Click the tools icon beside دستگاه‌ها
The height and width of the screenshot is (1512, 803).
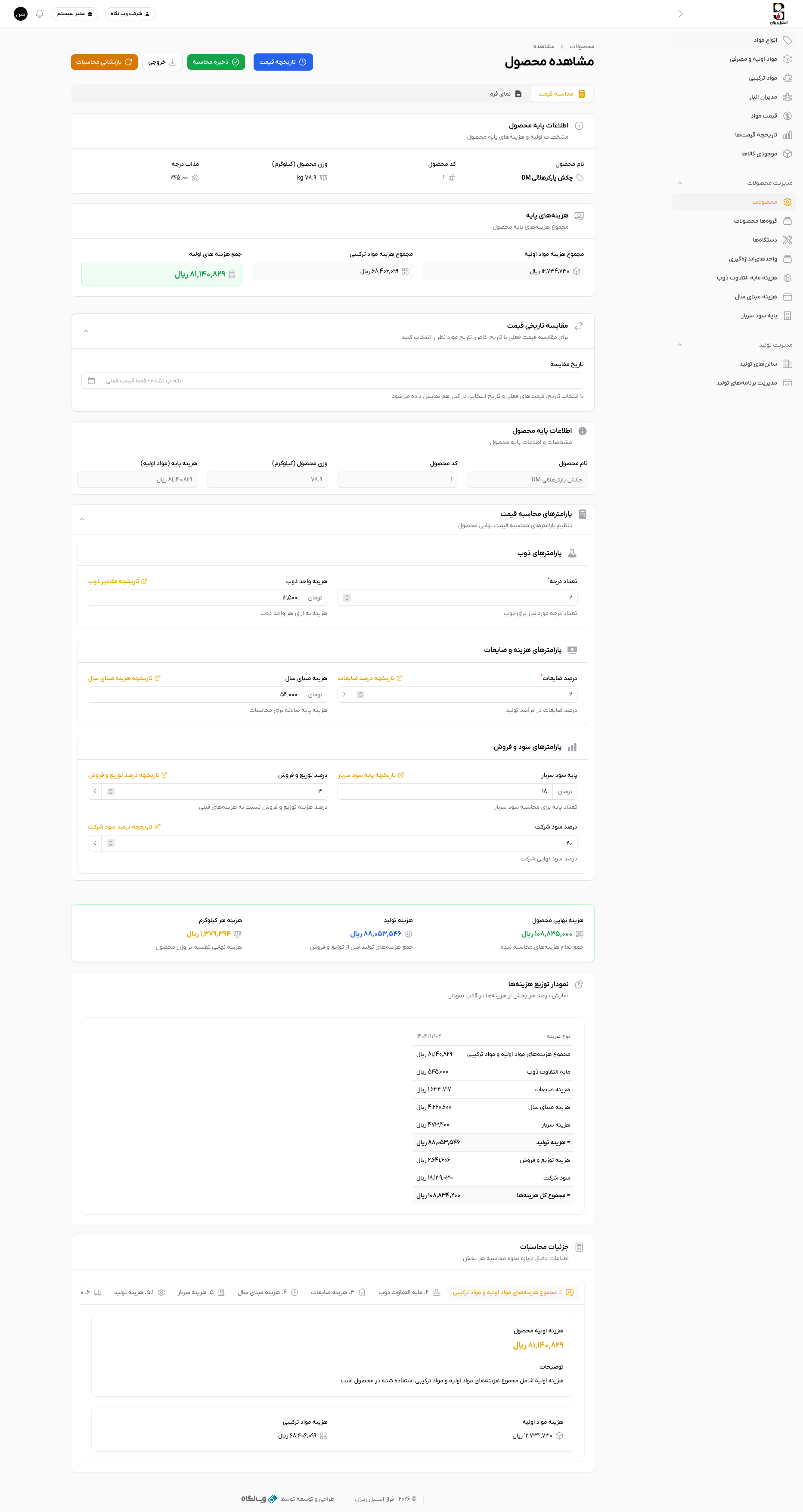click(787, 239)
